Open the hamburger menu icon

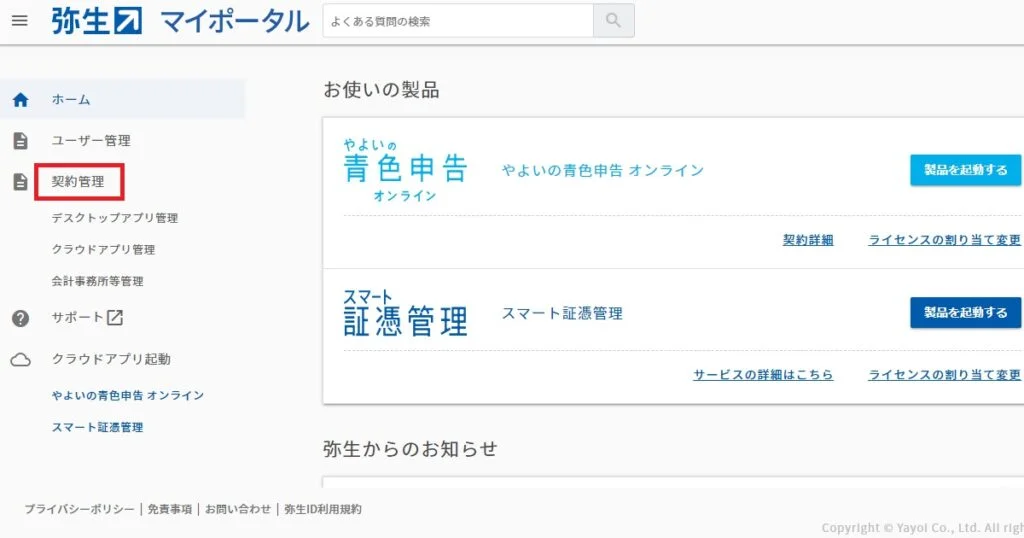20,20
